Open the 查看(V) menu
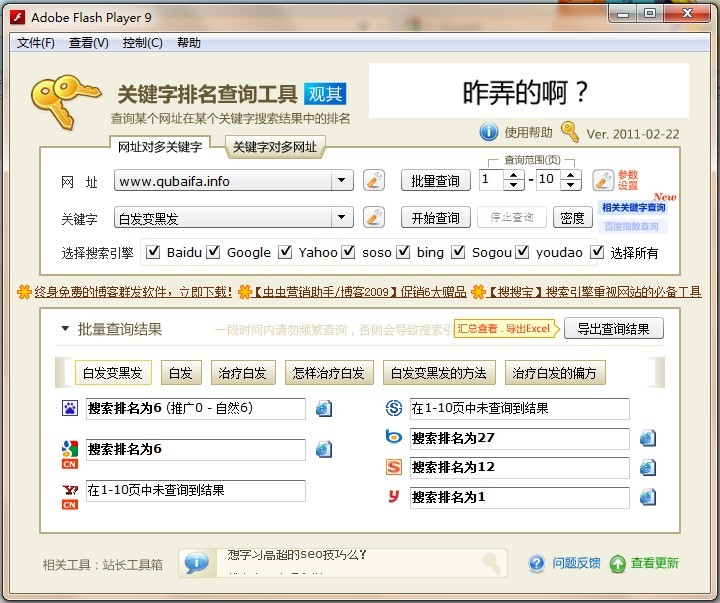This screenshot has height=603, width=720. (89, 43)
